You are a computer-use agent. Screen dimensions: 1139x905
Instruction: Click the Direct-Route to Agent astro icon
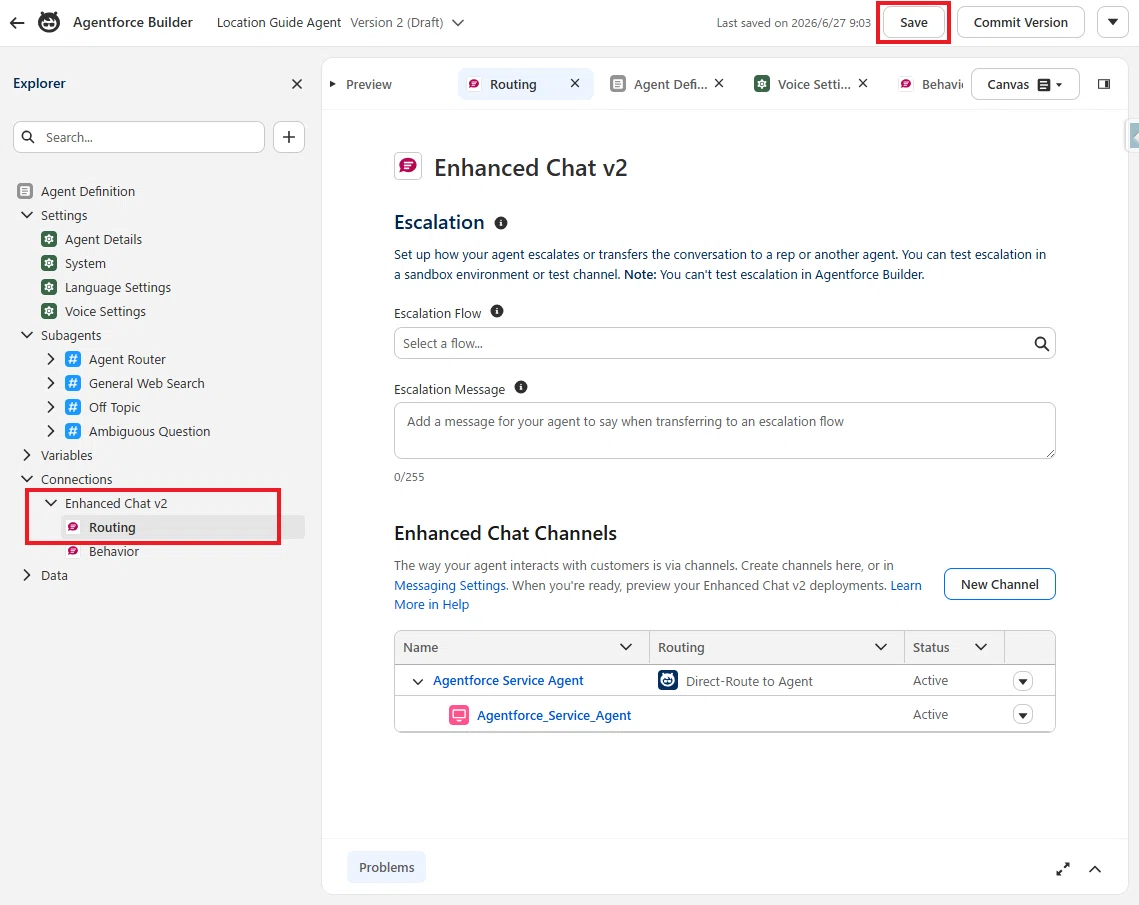coord(668,681)
